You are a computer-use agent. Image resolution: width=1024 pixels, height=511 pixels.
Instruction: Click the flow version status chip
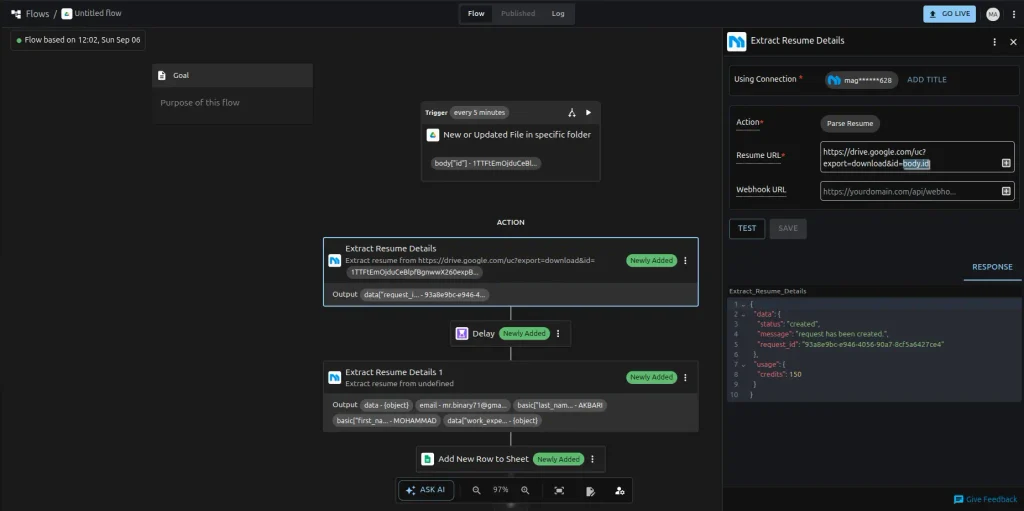click(x=78, y=40)
